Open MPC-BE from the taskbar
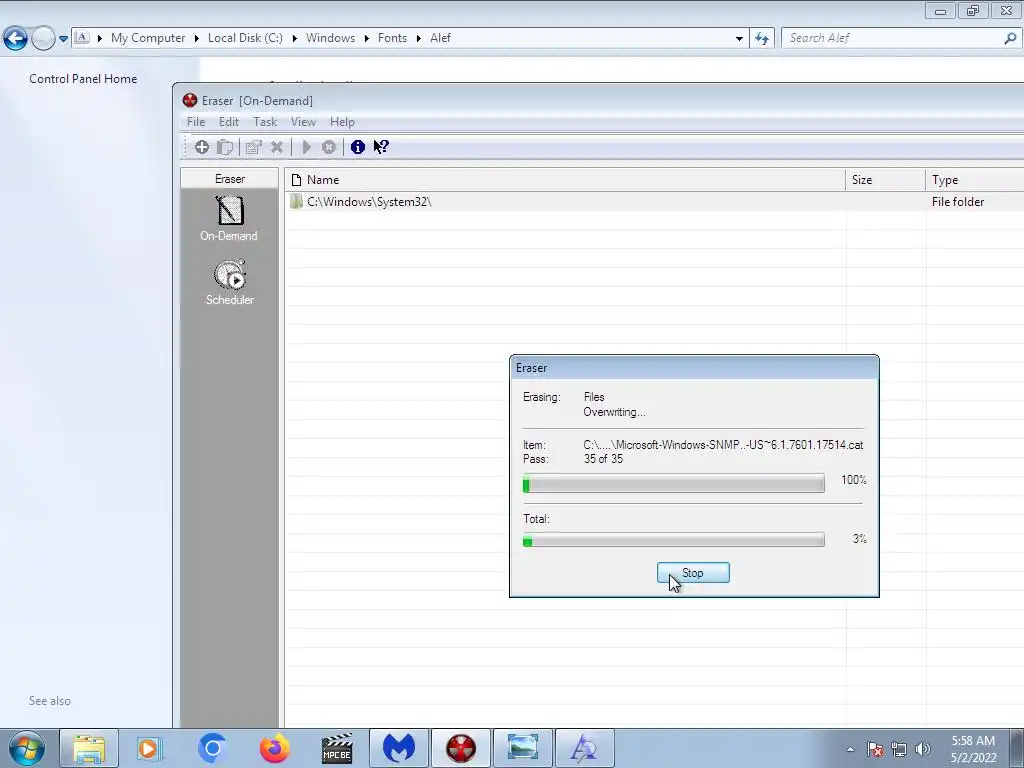 click(337, 748)
